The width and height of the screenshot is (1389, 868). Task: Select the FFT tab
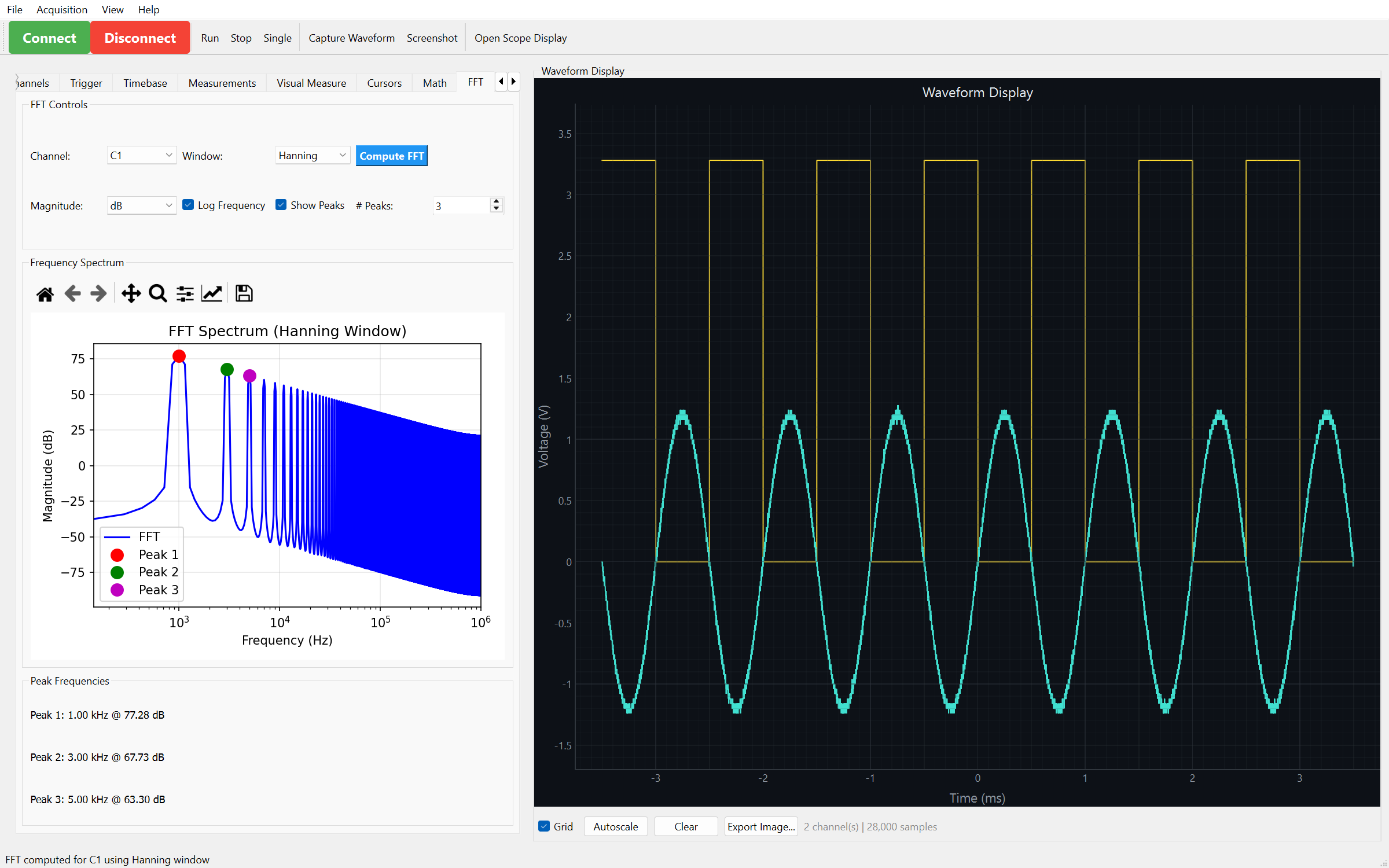pyautogui.click(x=476, y=82)
